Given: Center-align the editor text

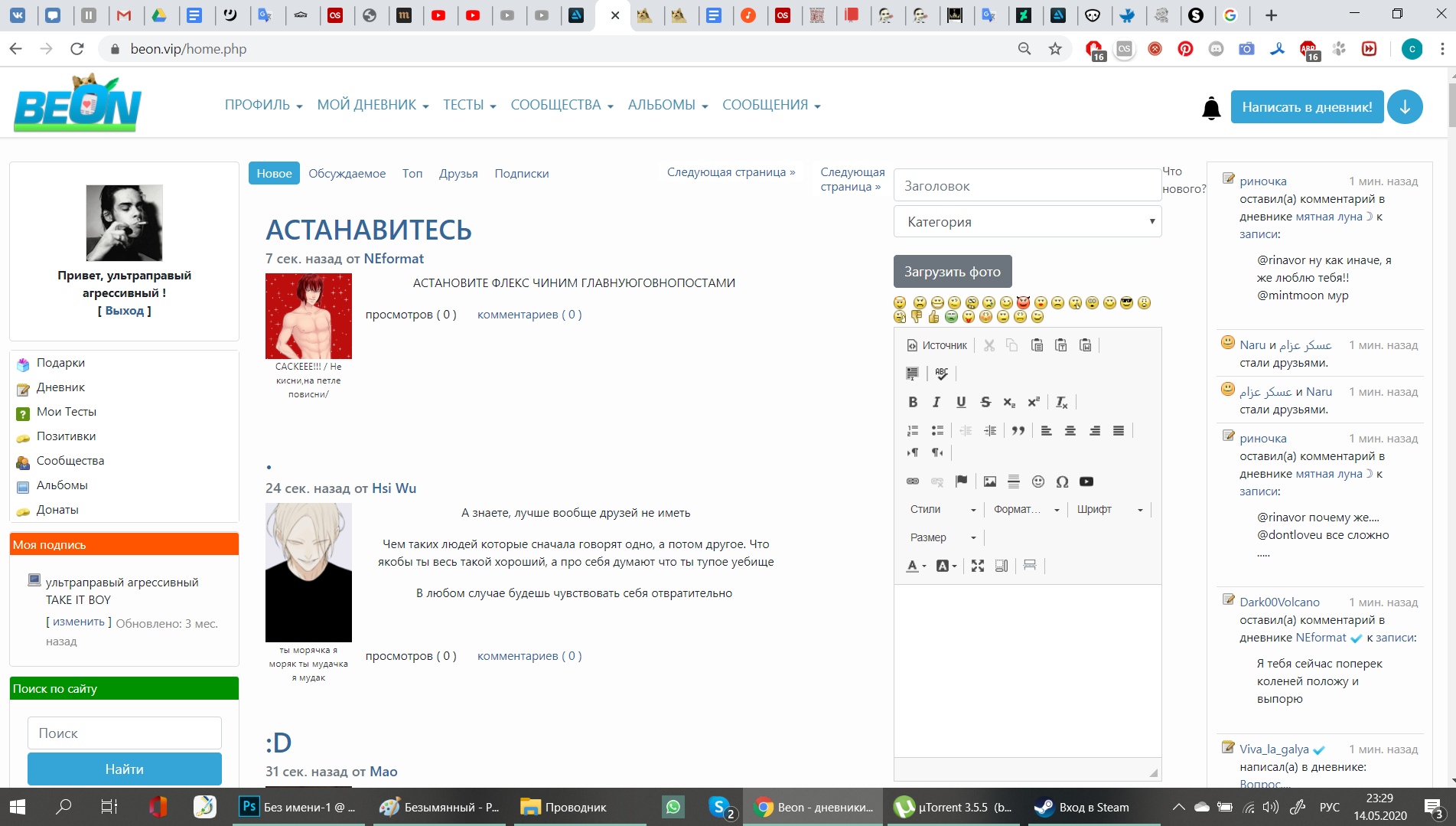Looking at the screenshot, I should [x=1070, y=430].
